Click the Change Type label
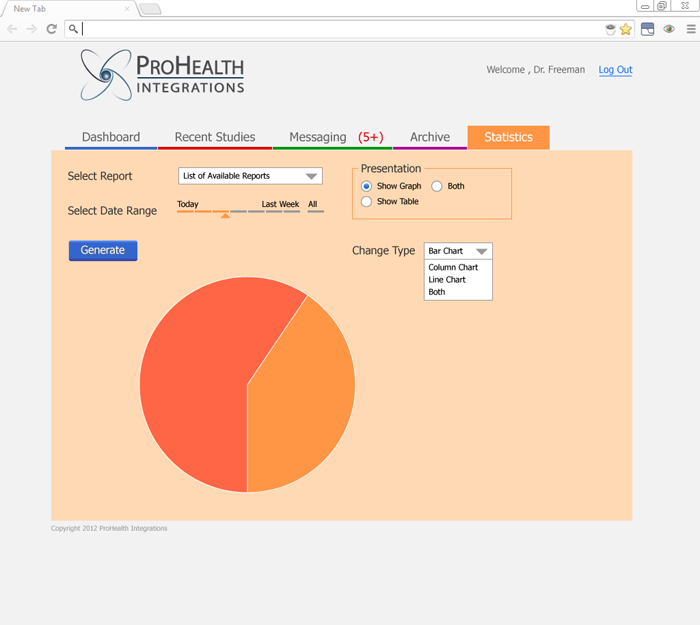 tap(383, 250)
